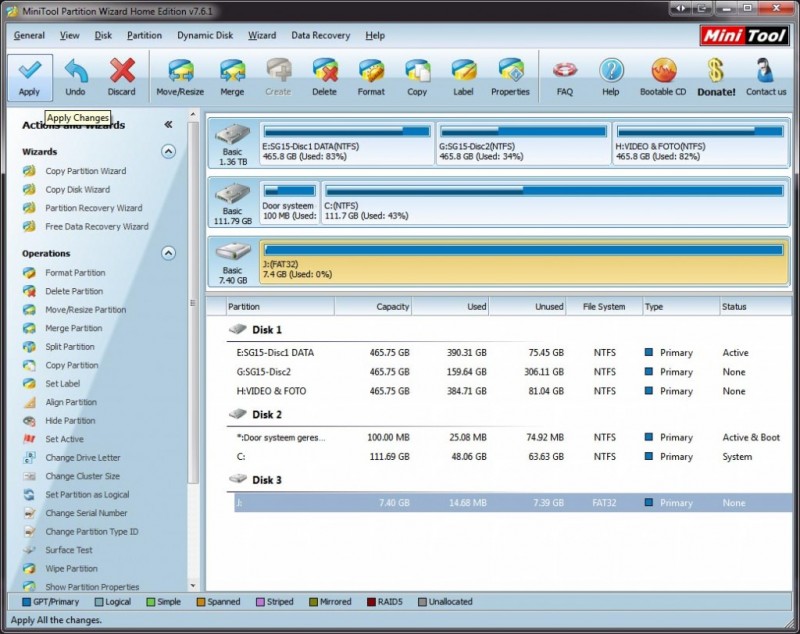Apply pending changes with the Apply checkmark

(30, 78)
